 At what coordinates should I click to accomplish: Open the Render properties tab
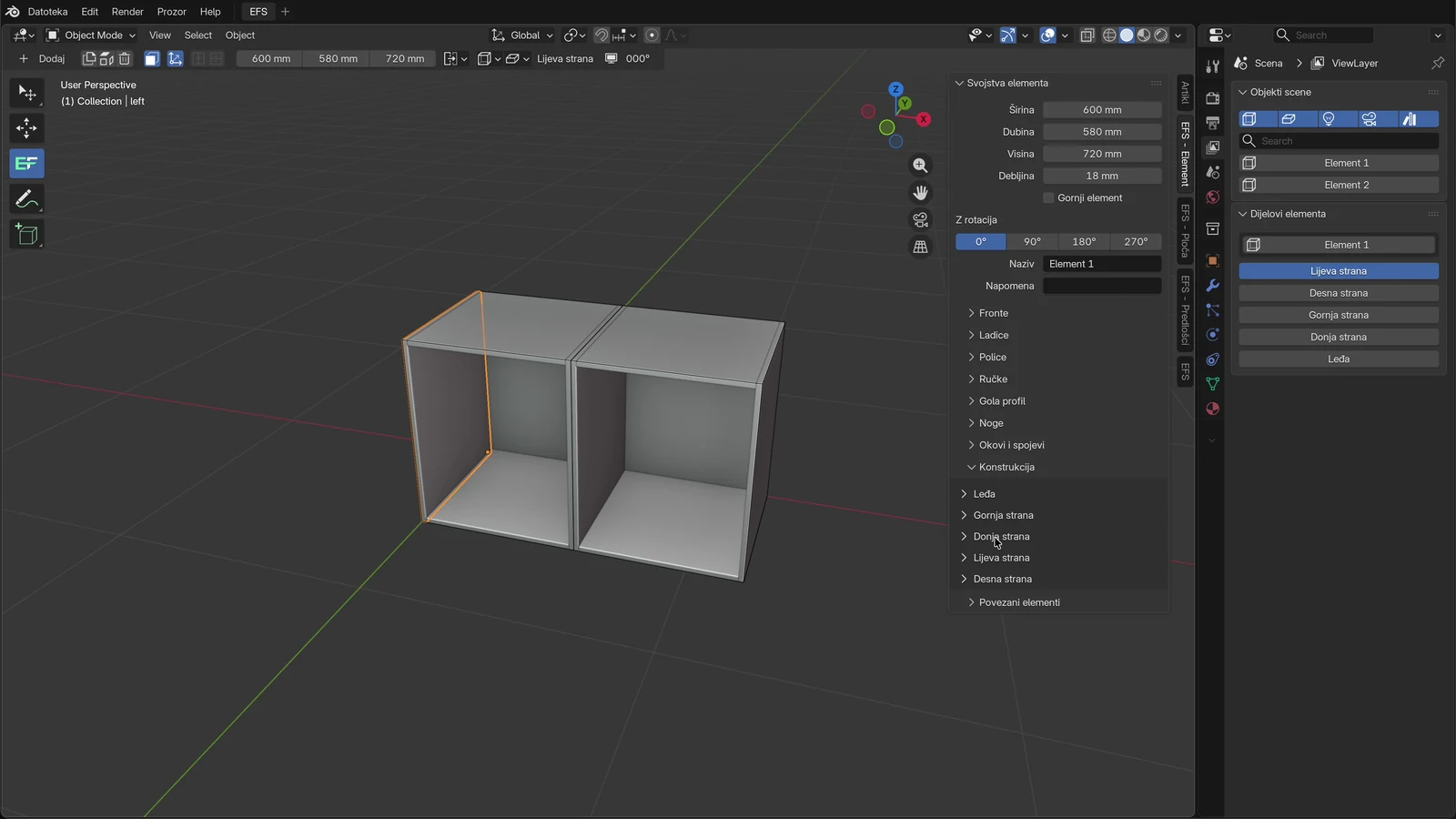1212,97
